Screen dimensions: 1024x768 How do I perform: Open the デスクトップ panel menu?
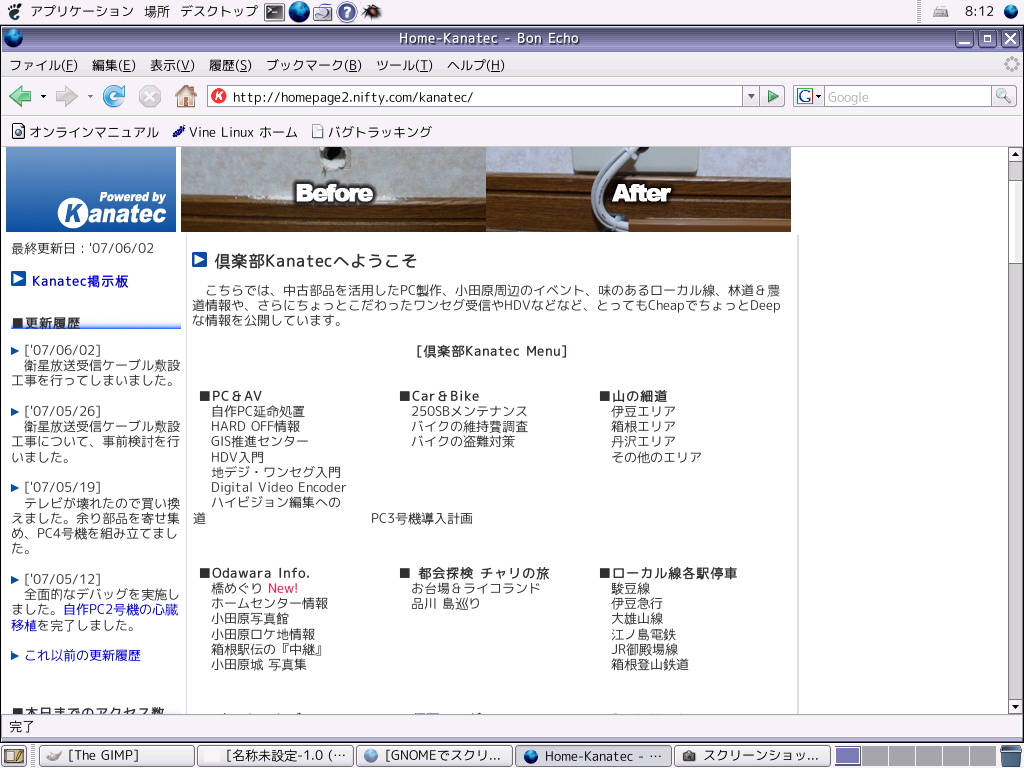click(219, 11)
